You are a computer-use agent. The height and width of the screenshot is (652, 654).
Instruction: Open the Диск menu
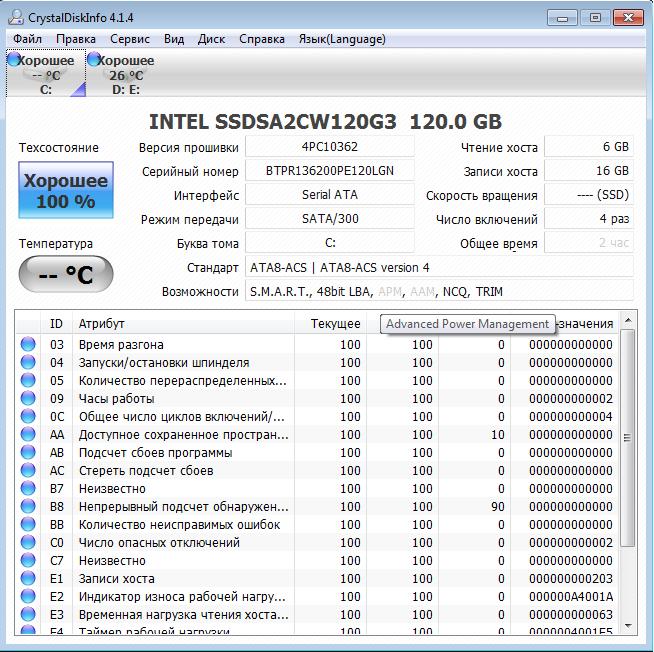pyautogui.click(x=211, y=39)
